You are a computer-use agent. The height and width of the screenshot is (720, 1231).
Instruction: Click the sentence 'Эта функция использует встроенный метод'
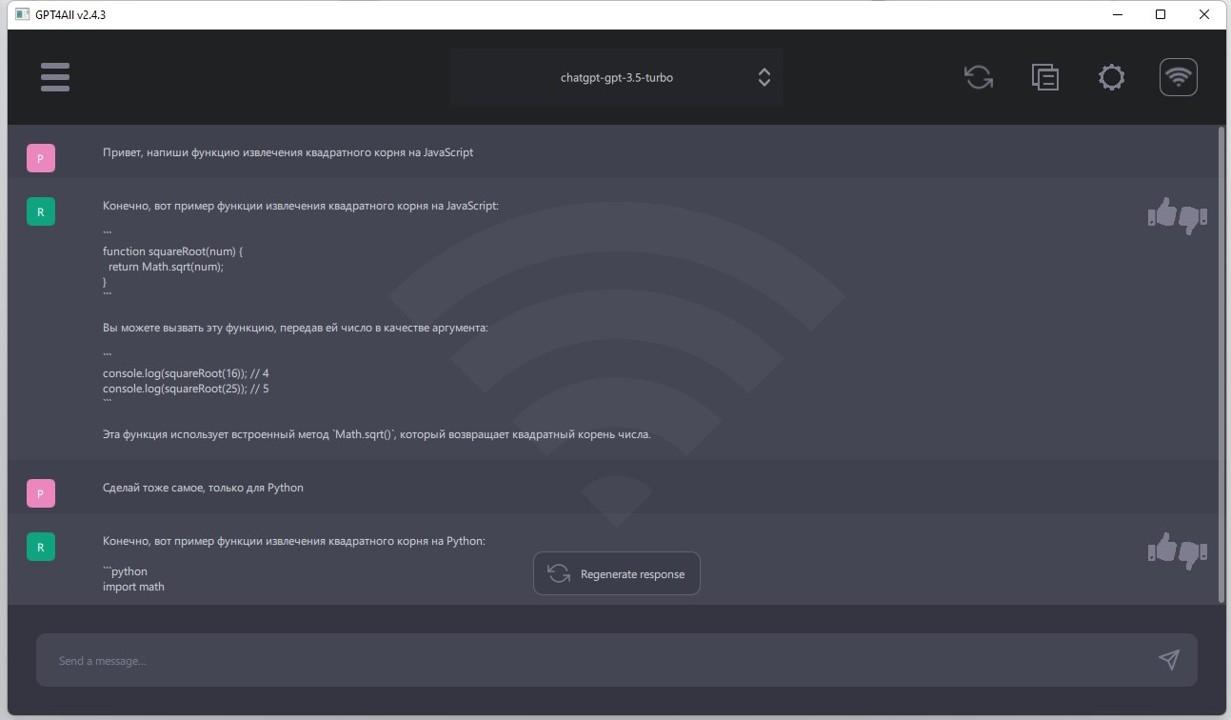click(x=376, y=434)
